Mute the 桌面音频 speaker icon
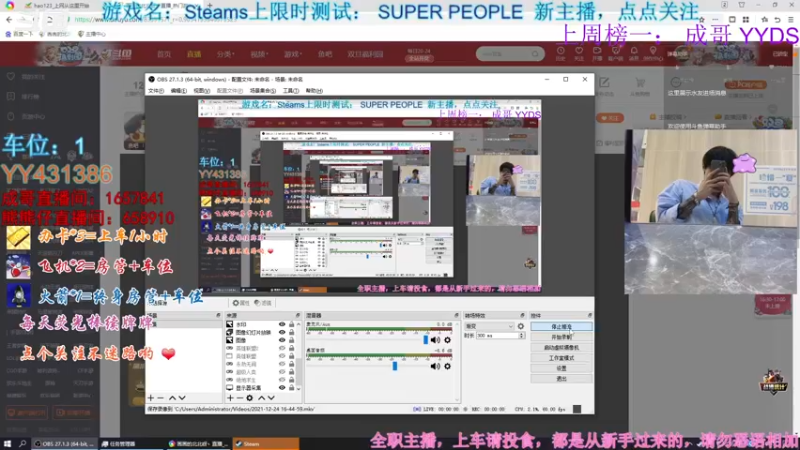The width and height of the screenshot is (800, 450). (x=435, y=366)
